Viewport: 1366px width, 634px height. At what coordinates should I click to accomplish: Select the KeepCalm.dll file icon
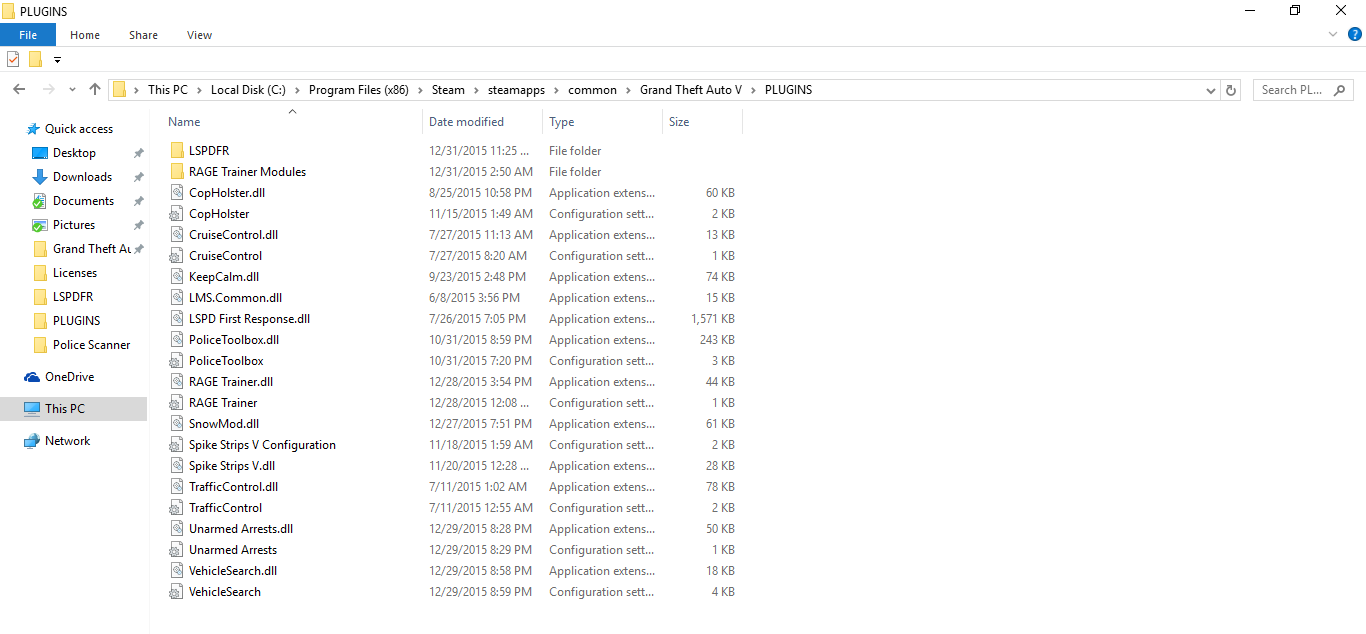coord(177,277)
